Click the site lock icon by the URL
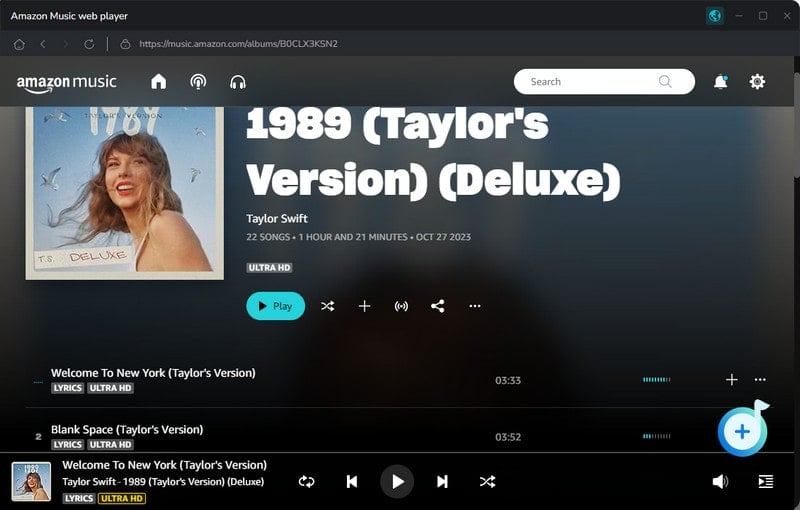Viewport: 800px width, 510px height. [x=125, y=44]
